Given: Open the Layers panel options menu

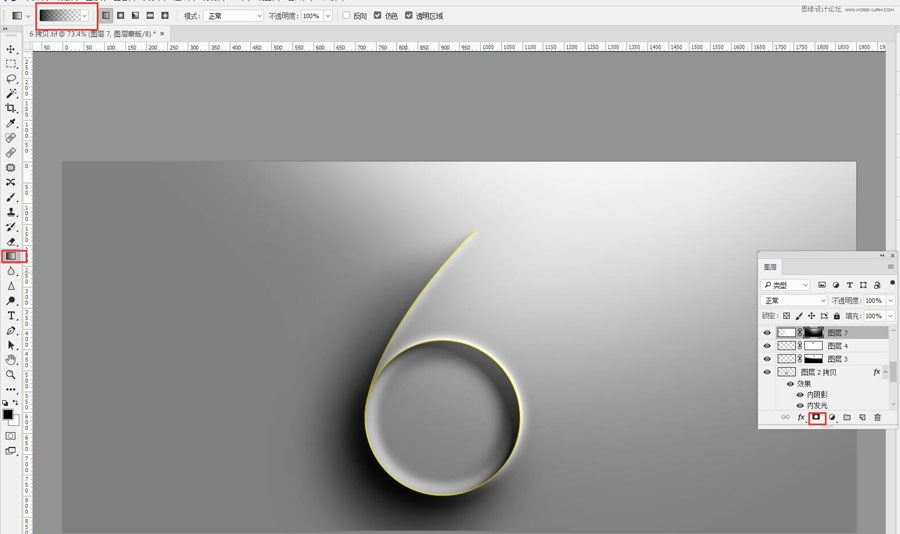Looking at the screenshot, I should click(x=891, y=267).
